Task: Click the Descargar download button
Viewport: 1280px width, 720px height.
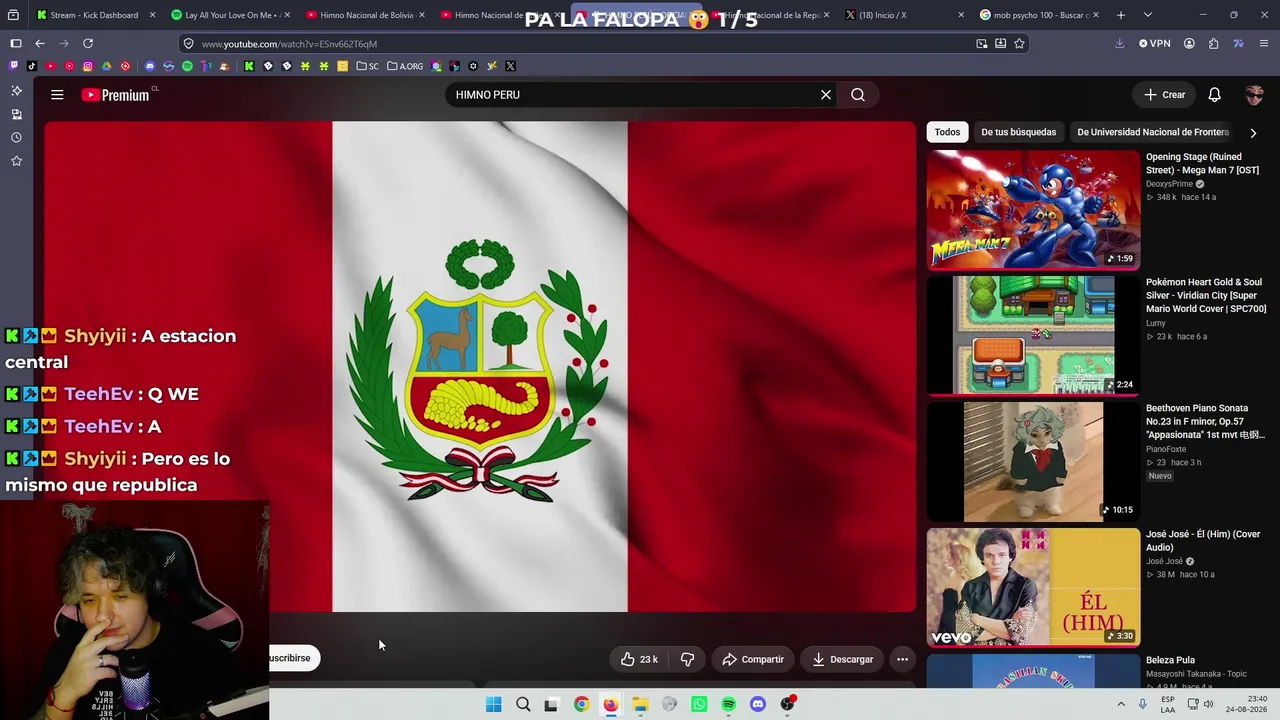Action: point(843,659)
